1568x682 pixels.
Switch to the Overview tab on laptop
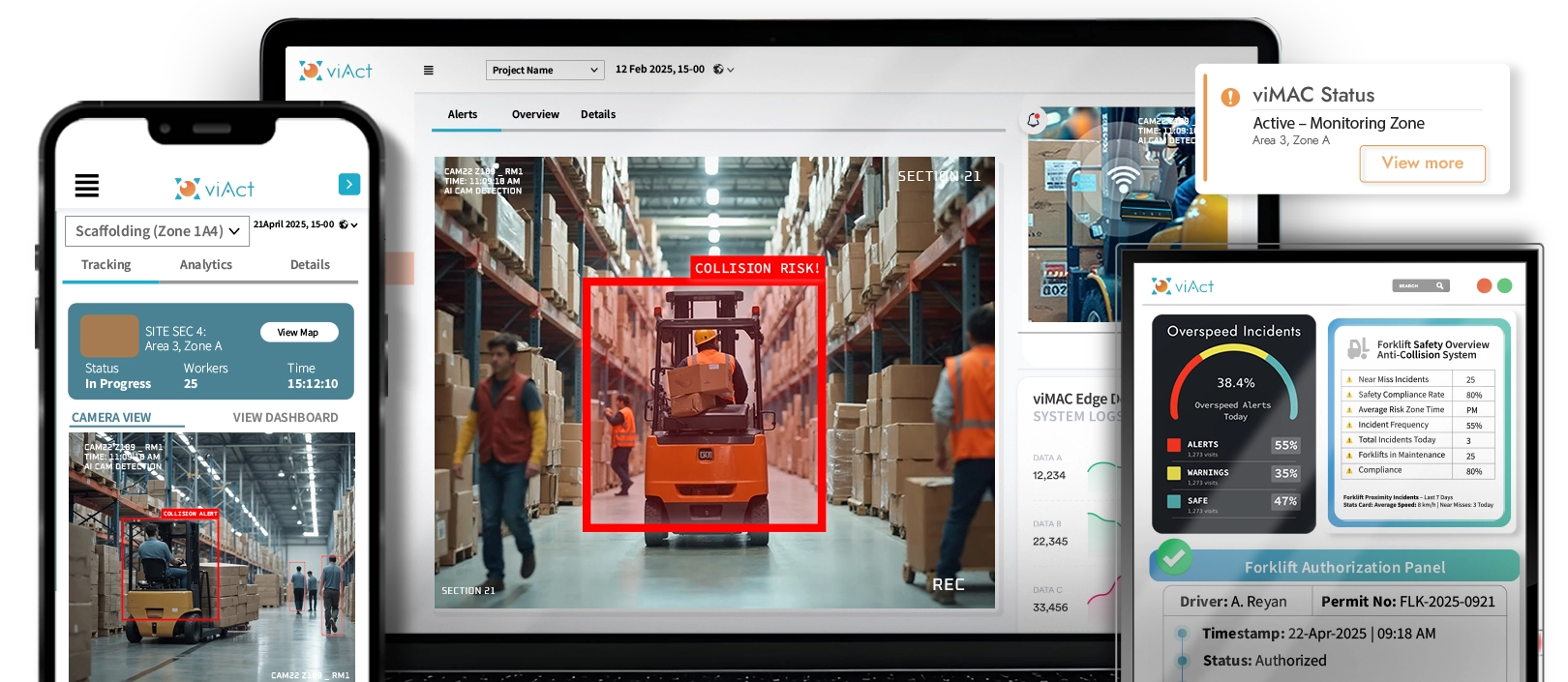click(535, 114)
